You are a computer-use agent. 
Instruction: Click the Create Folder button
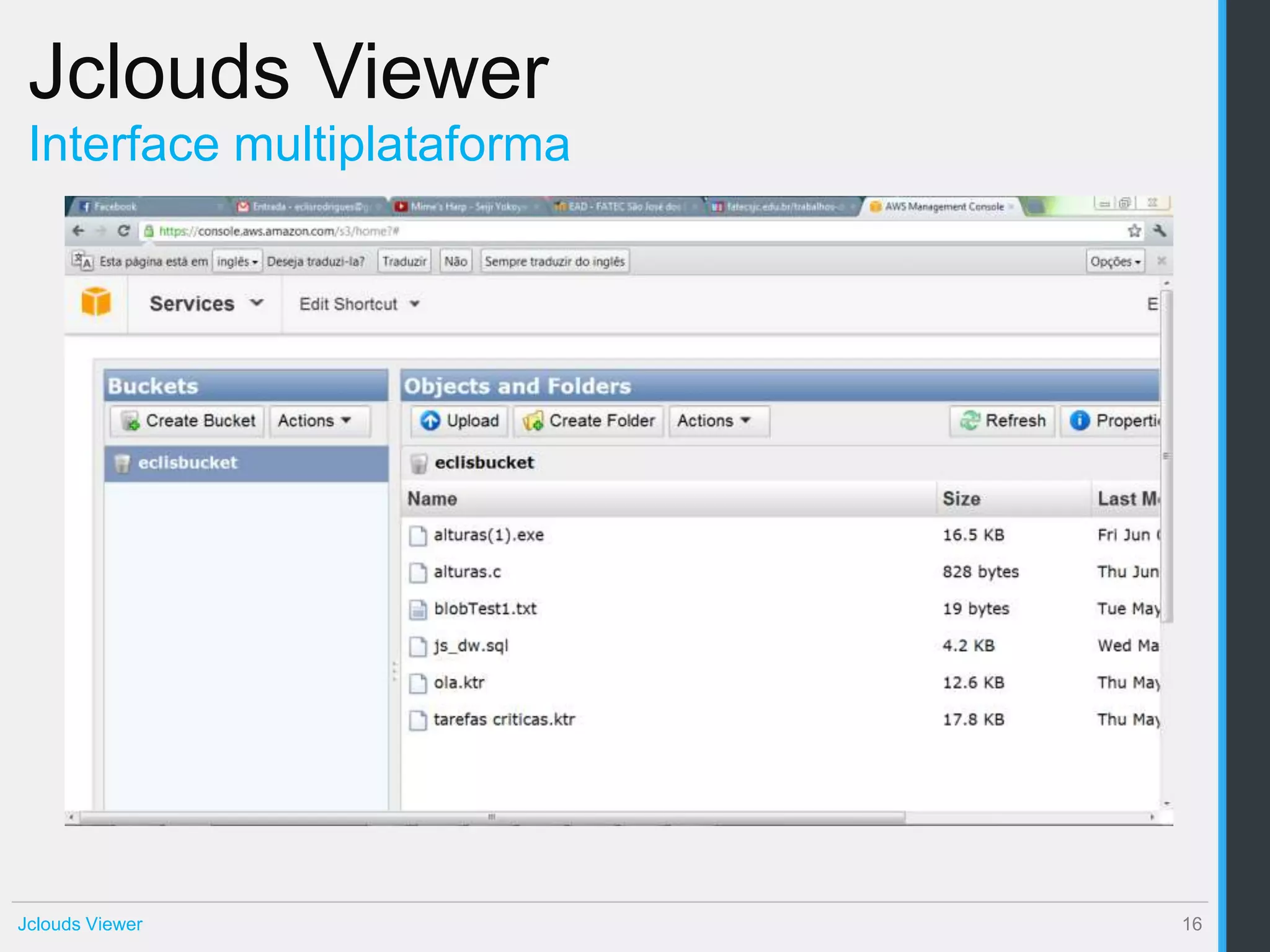pyautogui.click(x=588, y=421)
